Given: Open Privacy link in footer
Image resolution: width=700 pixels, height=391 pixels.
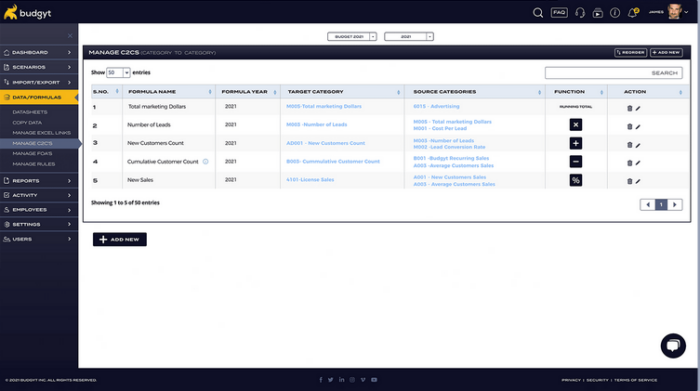Looking at the screenshot, I should (571, 380).
